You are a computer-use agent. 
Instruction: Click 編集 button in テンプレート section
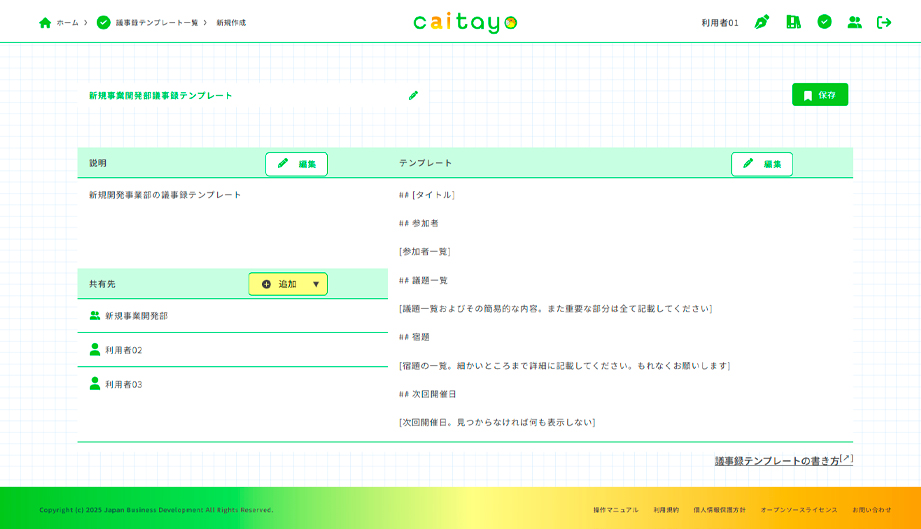762,164
